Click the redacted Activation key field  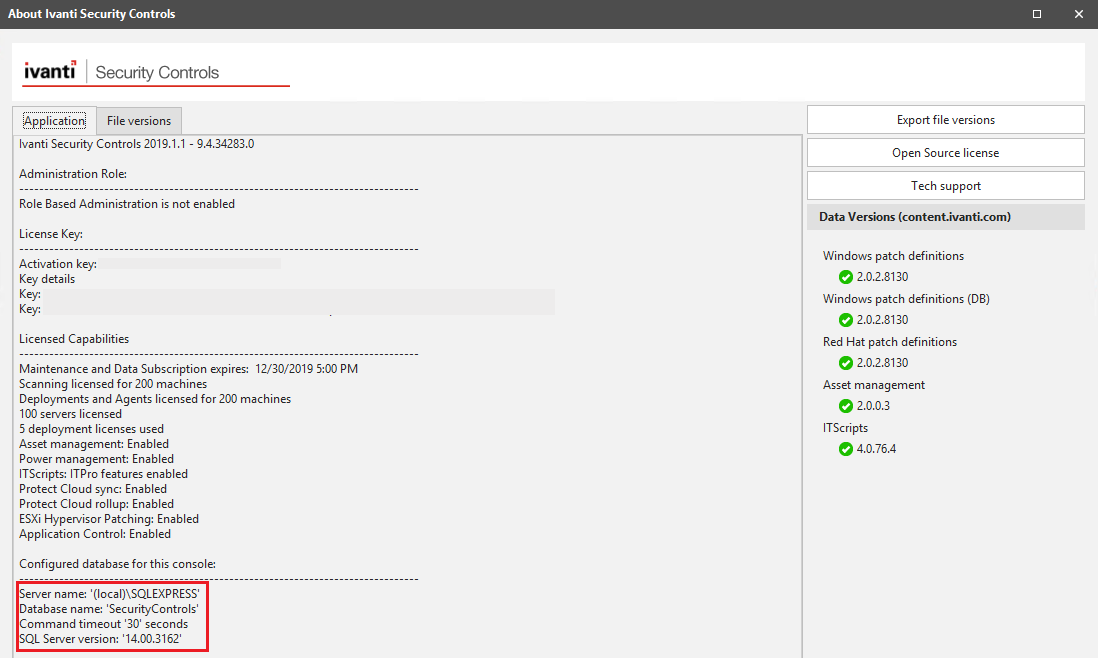(x=190, y=264)
